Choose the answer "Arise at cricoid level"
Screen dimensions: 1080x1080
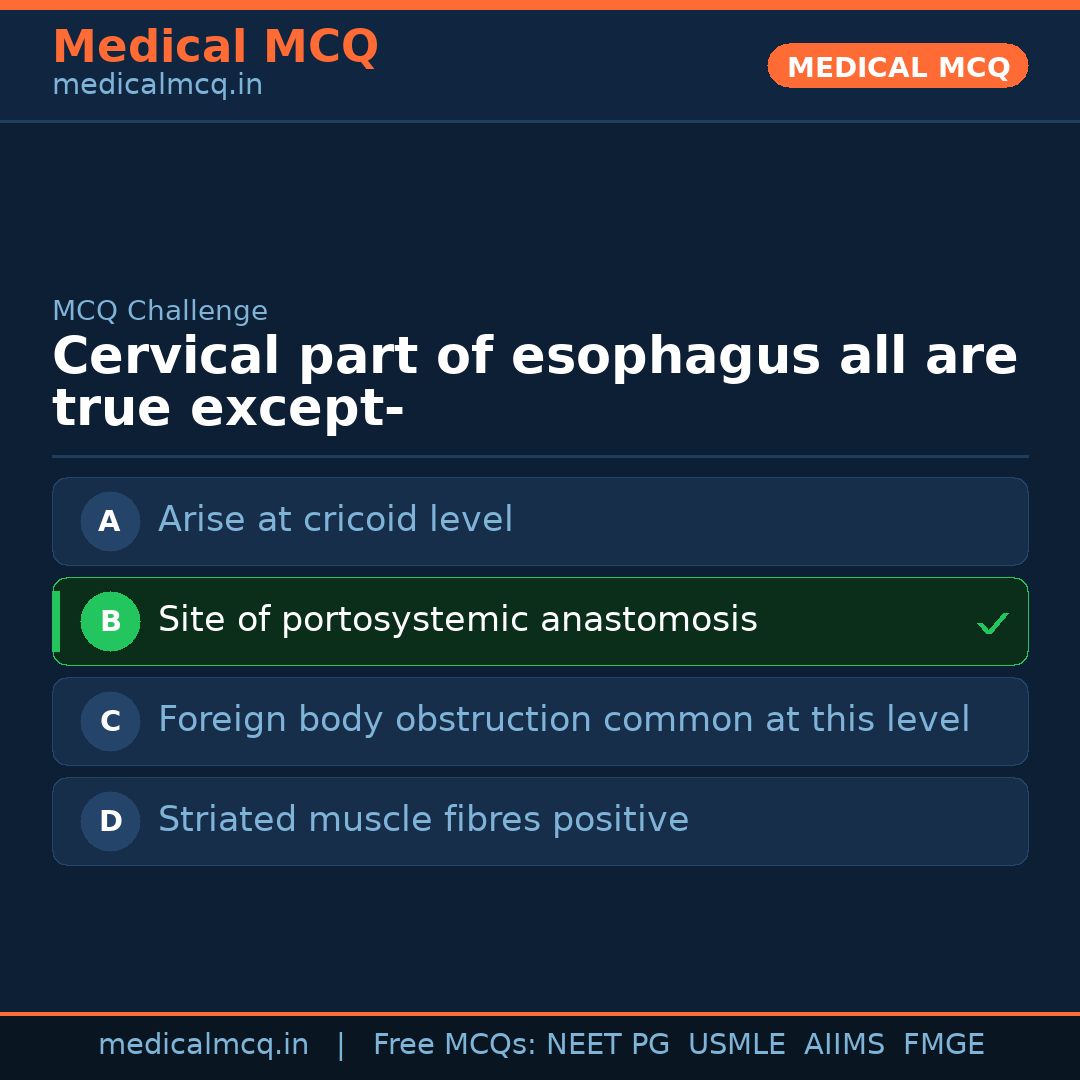click(x=335, y=520)
